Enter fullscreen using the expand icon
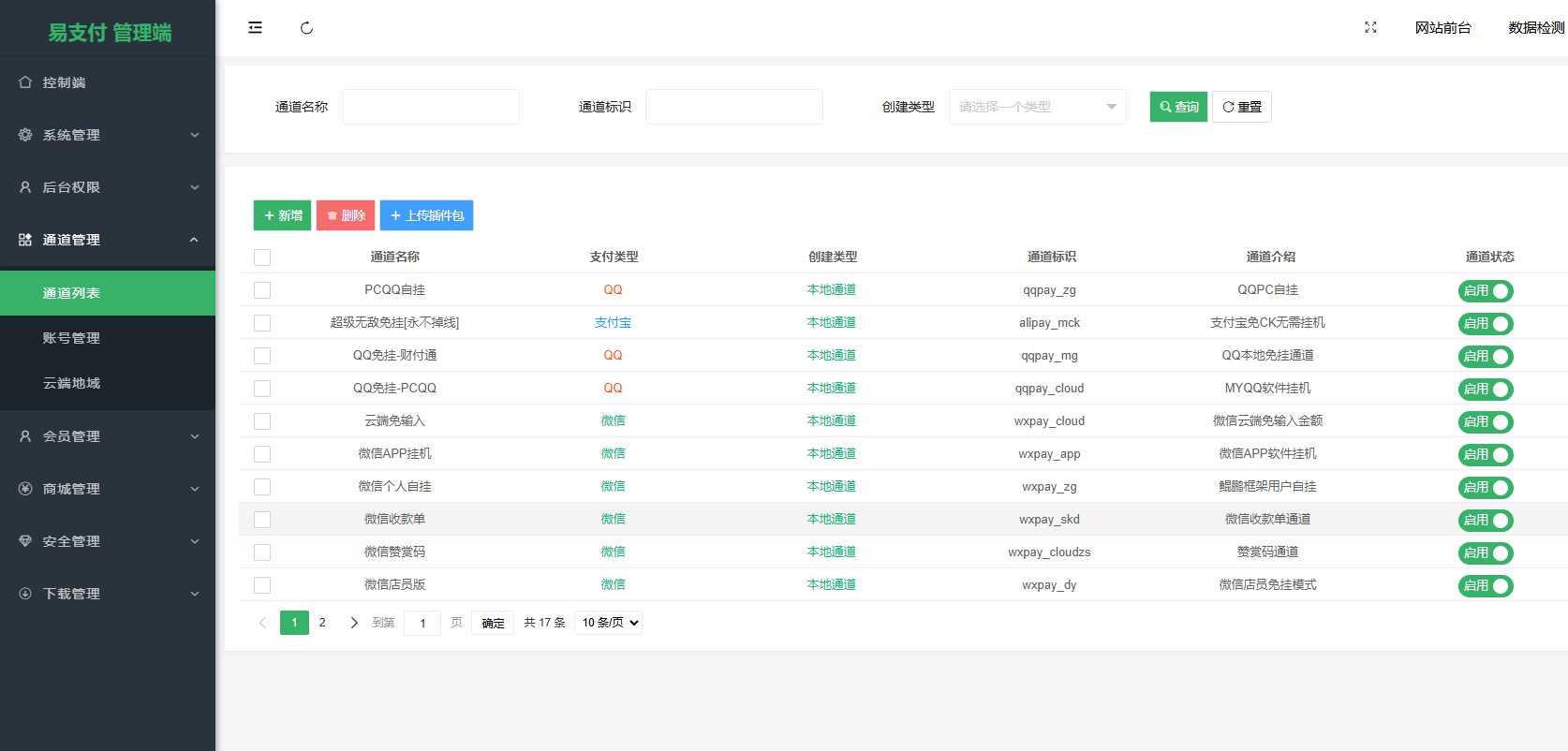The height and width of the screenshot is (751, 1568). pyautogui.click(x=1370, y=28)
